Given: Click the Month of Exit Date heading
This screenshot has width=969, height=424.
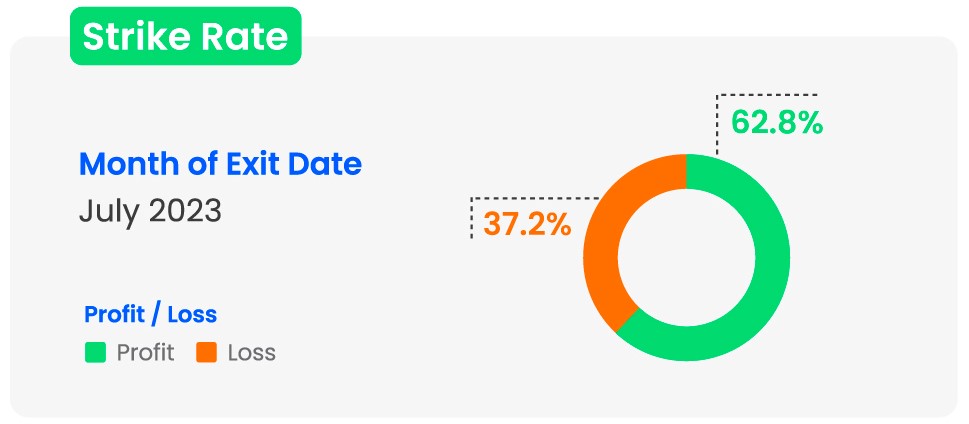Looking at the screenshot, I should (220, 164).
